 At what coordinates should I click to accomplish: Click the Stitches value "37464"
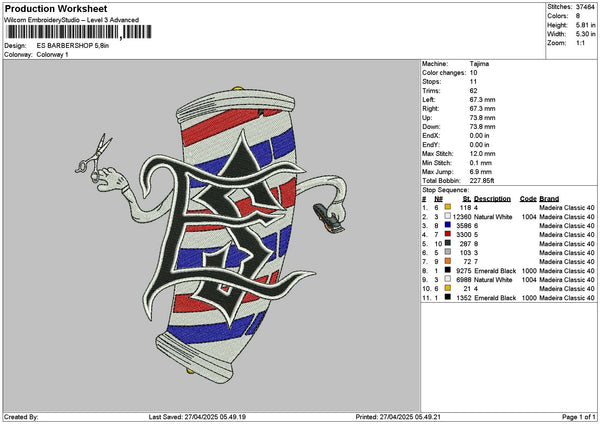click(585, 7)
